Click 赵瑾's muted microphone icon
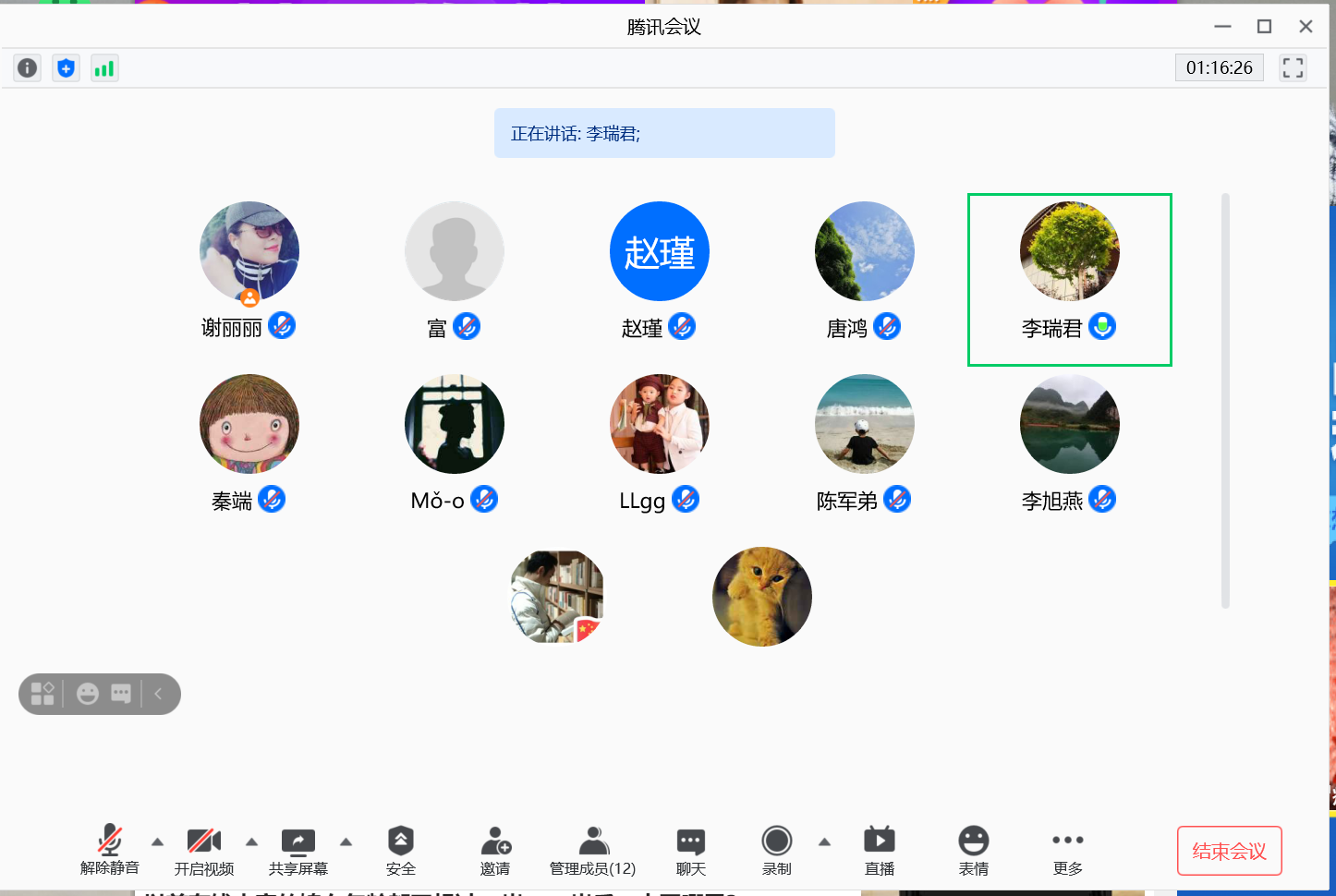Image resolution: width=1336 pixels, height=896 pixels. [682, 326]
